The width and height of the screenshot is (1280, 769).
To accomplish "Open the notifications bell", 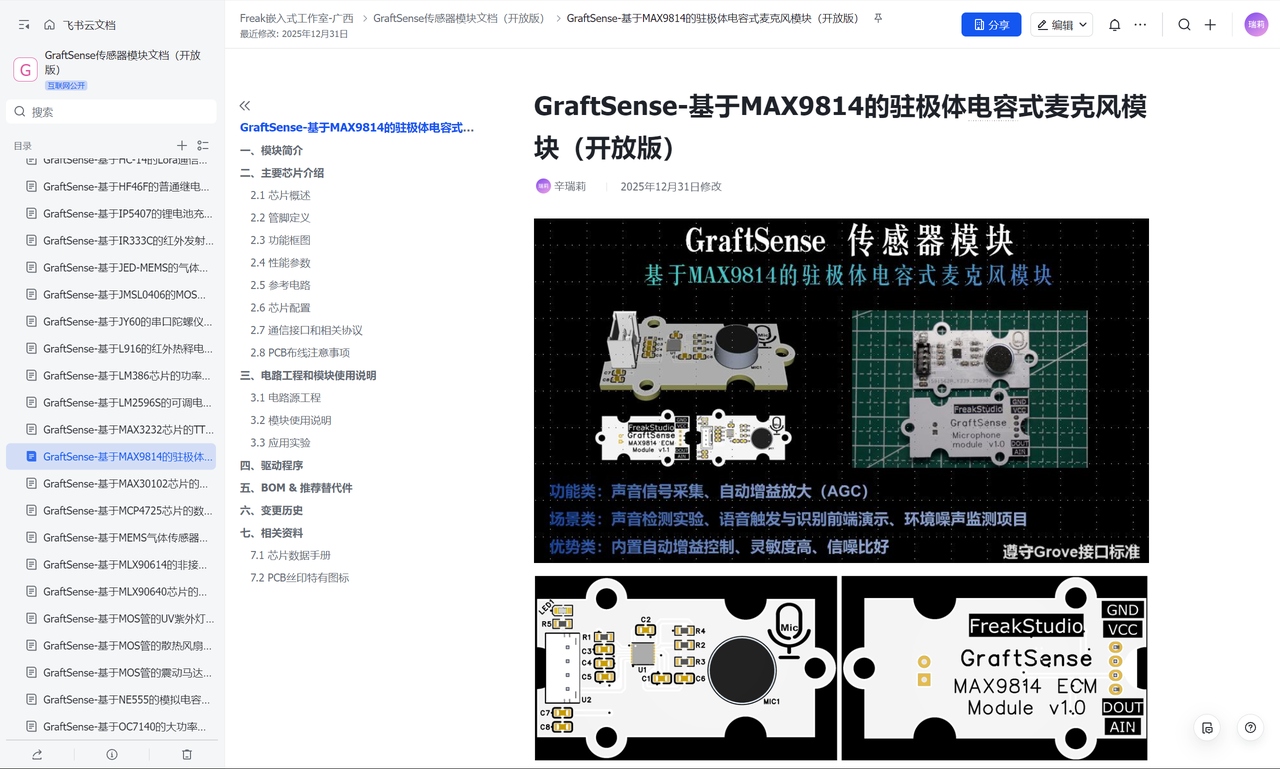I will point(1114,25).
